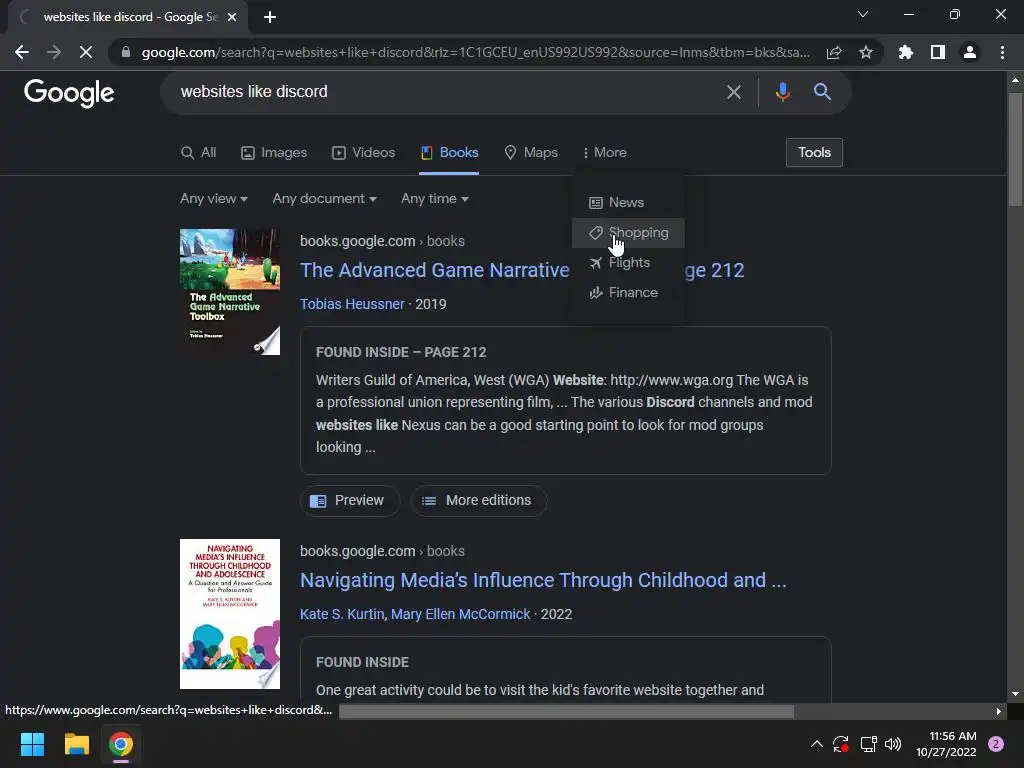Switch to the All results tab

[x=199, y=153]
